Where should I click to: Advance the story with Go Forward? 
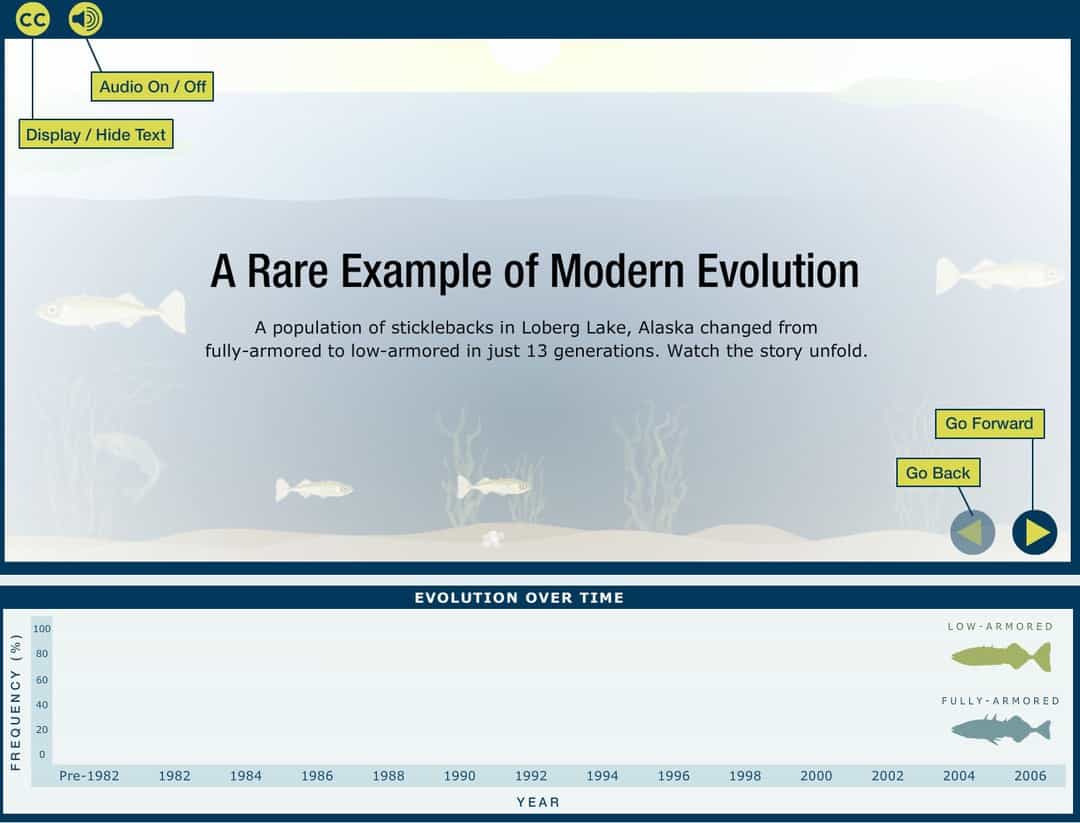[x=1035, y=532]
